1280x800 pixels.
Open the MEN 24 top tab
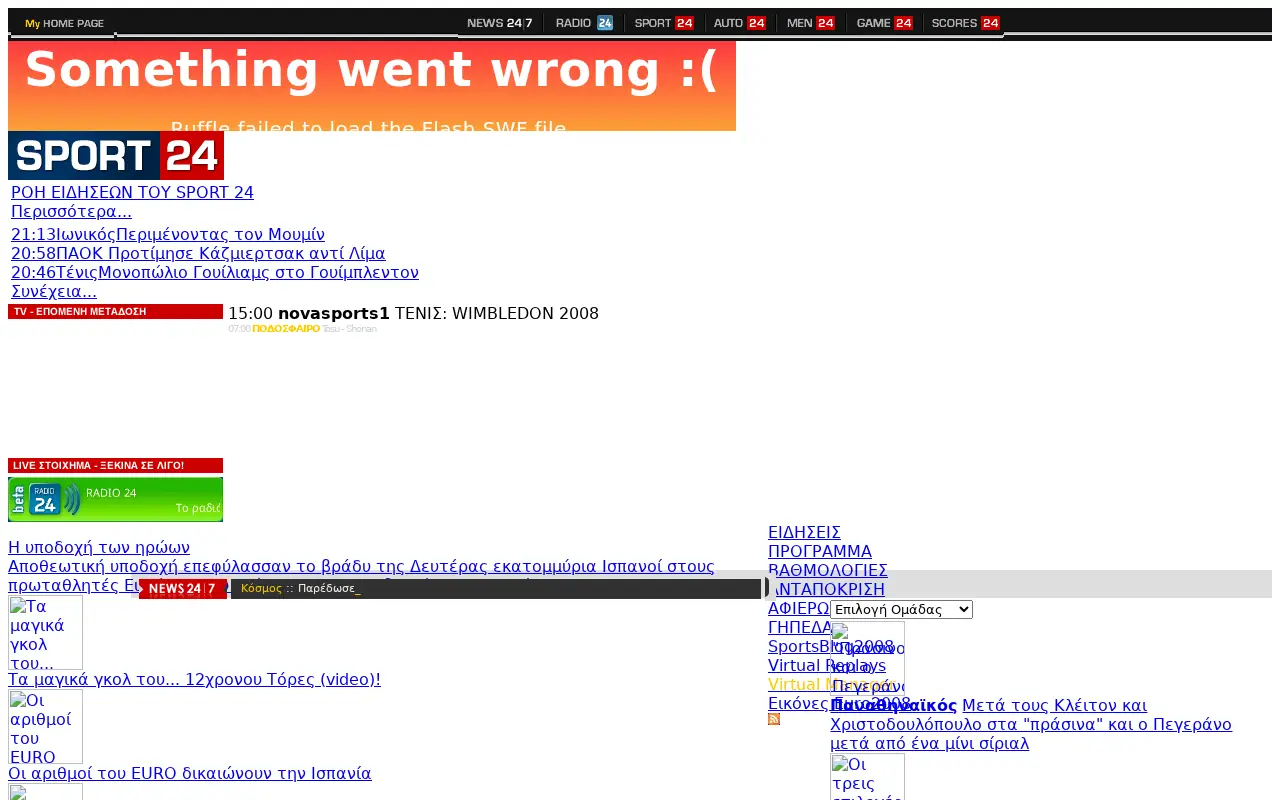click(x=810, y=23)
